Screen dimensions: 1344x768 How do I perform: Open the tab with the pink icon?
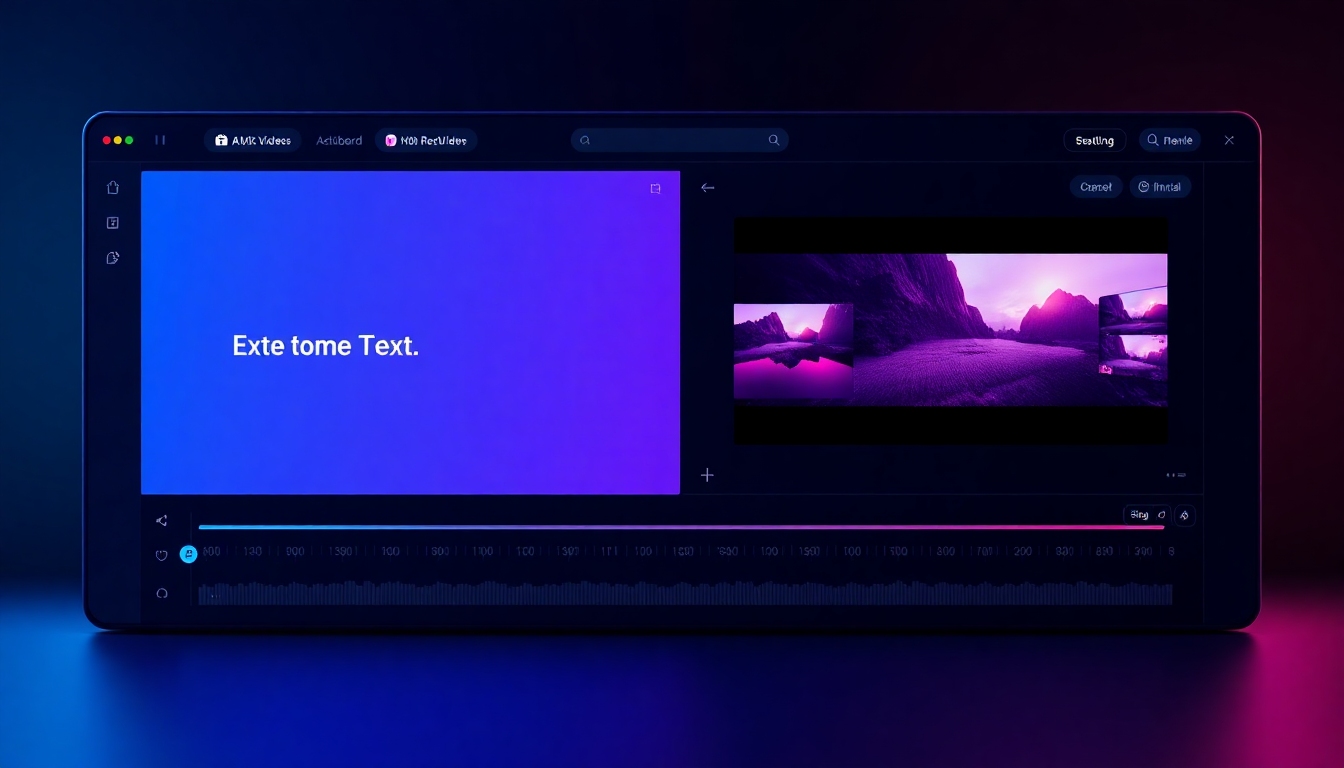coord(426,141)
